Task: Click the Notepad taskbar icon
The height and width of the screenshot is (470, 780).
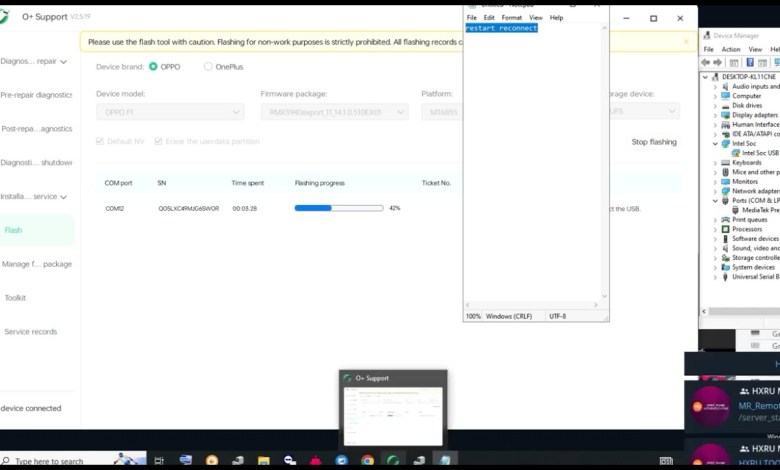Action: click(445, 461)
